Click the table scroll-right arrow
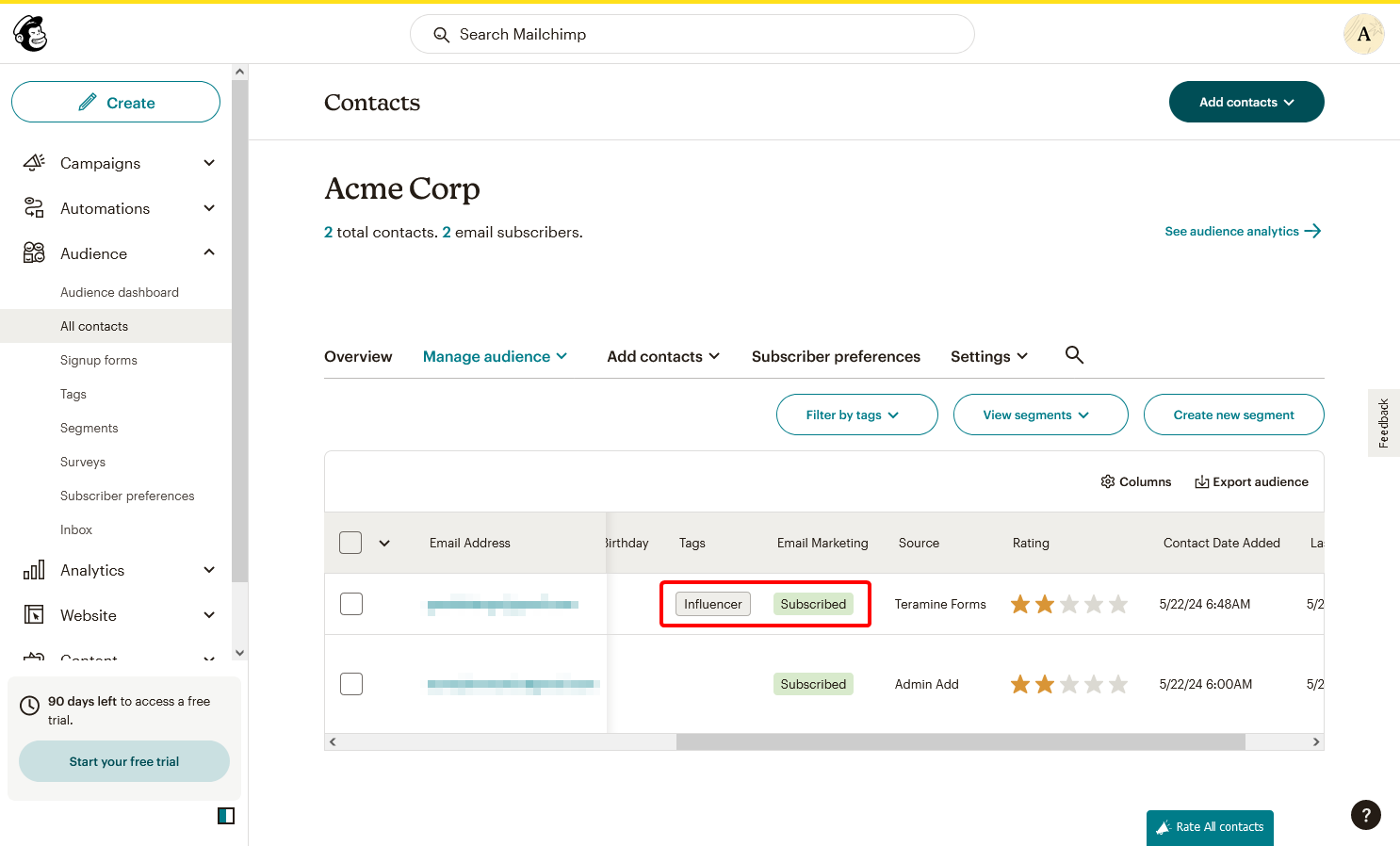Viewport: 1400px width, 846px height. 1316,742
